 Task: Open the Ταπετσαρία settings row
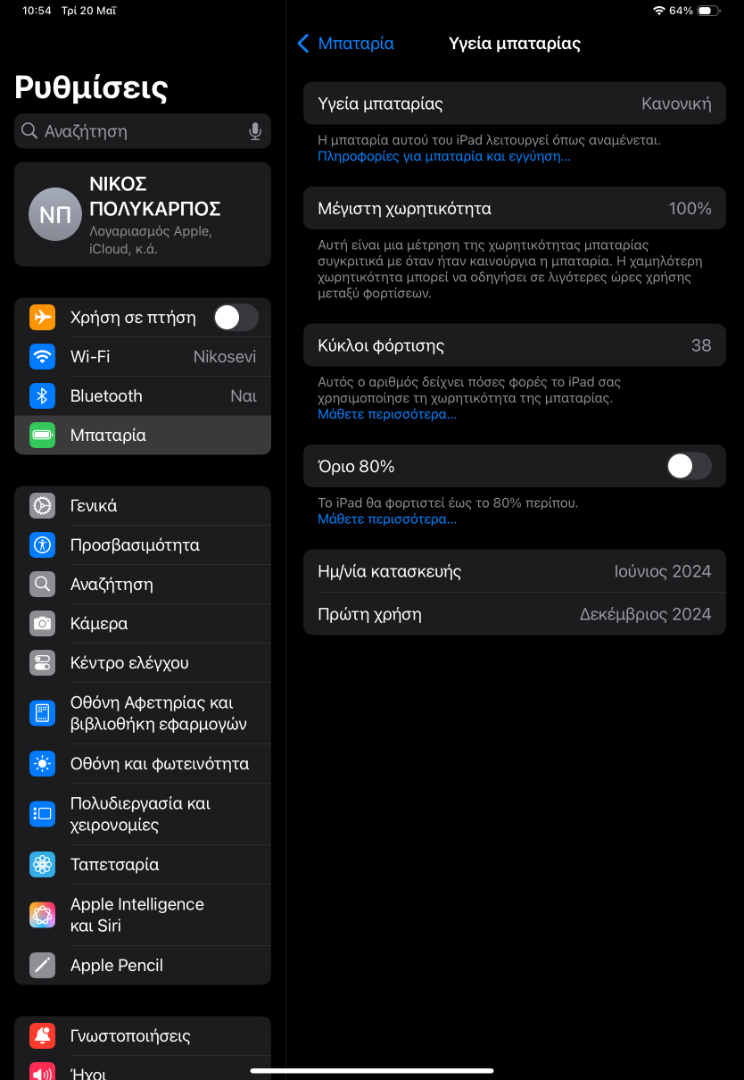(x=143, y=864)
